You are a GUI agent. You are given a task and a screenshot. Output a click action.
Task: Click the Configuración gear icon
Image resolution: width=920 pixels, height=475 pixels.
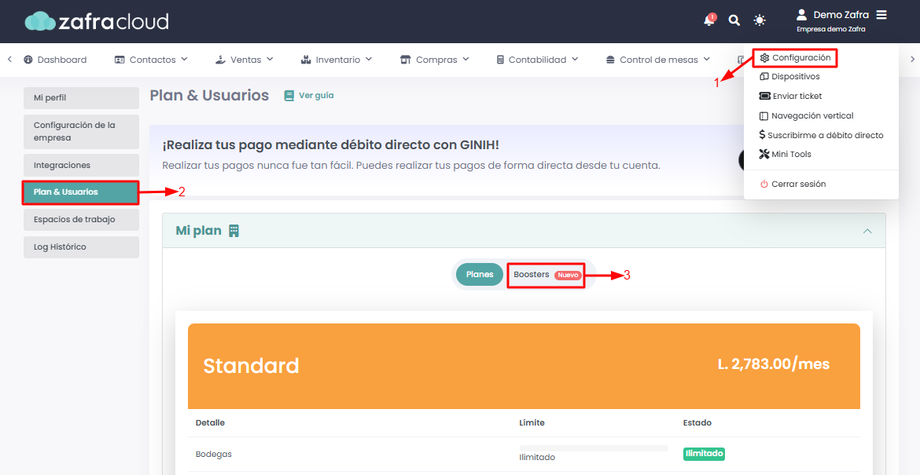coord(764,57)
